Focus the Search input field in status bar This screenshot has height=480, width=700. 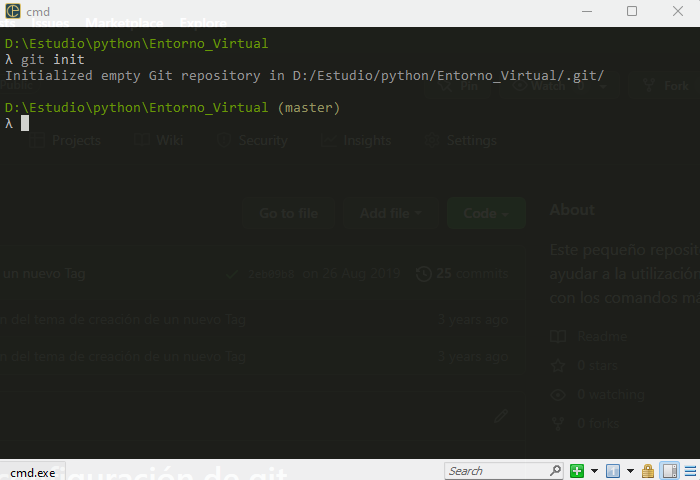coord(498,471)
